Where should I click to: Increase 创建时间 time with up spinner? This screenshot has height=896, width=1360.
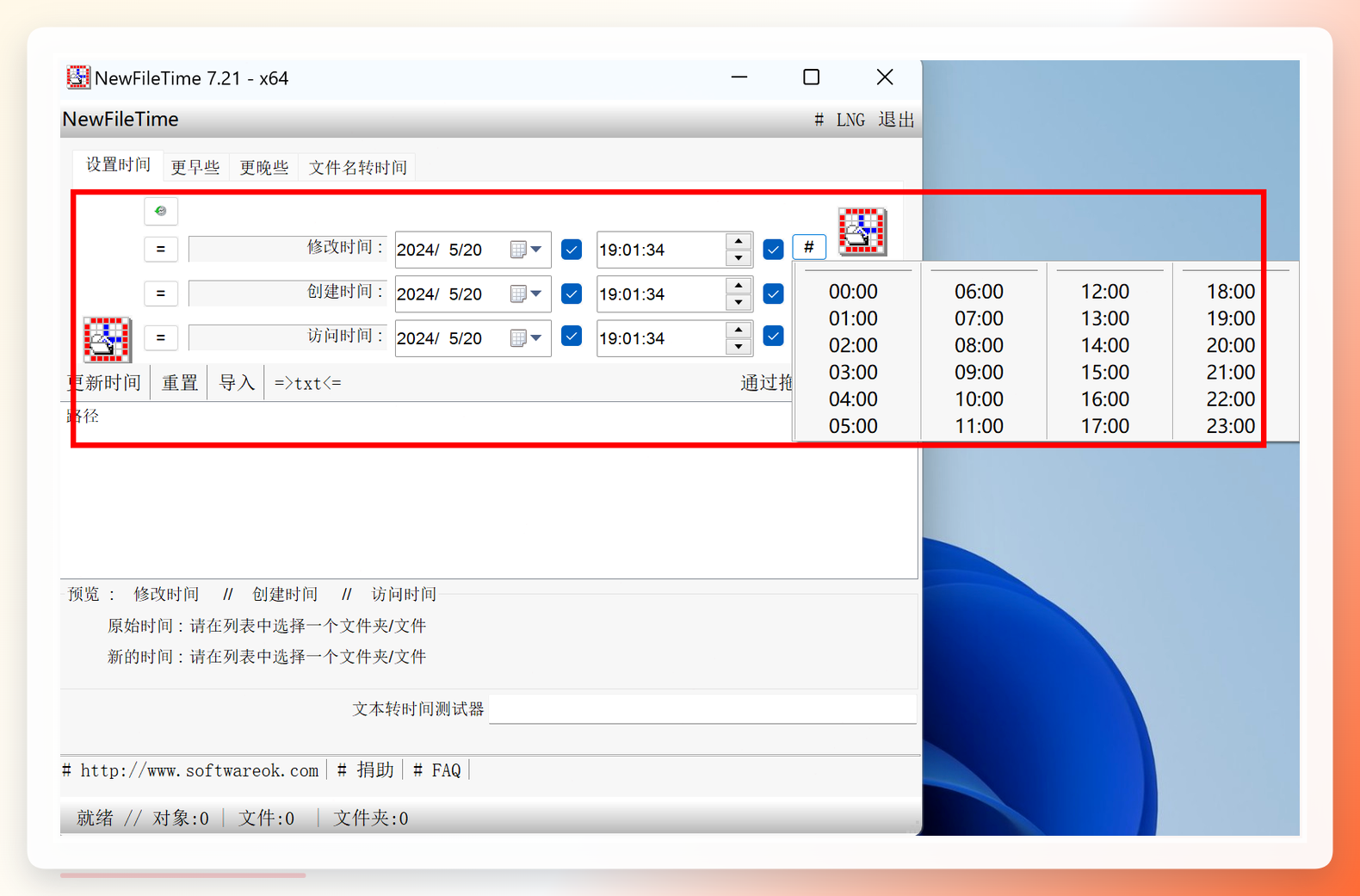point(739,286)
